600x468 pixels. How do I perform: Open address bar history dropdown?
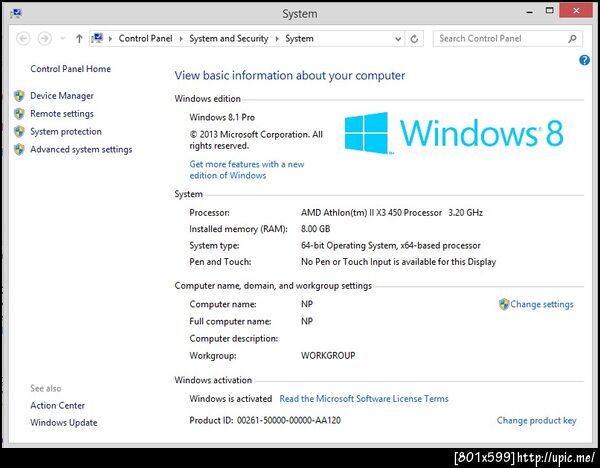(398, 39)
